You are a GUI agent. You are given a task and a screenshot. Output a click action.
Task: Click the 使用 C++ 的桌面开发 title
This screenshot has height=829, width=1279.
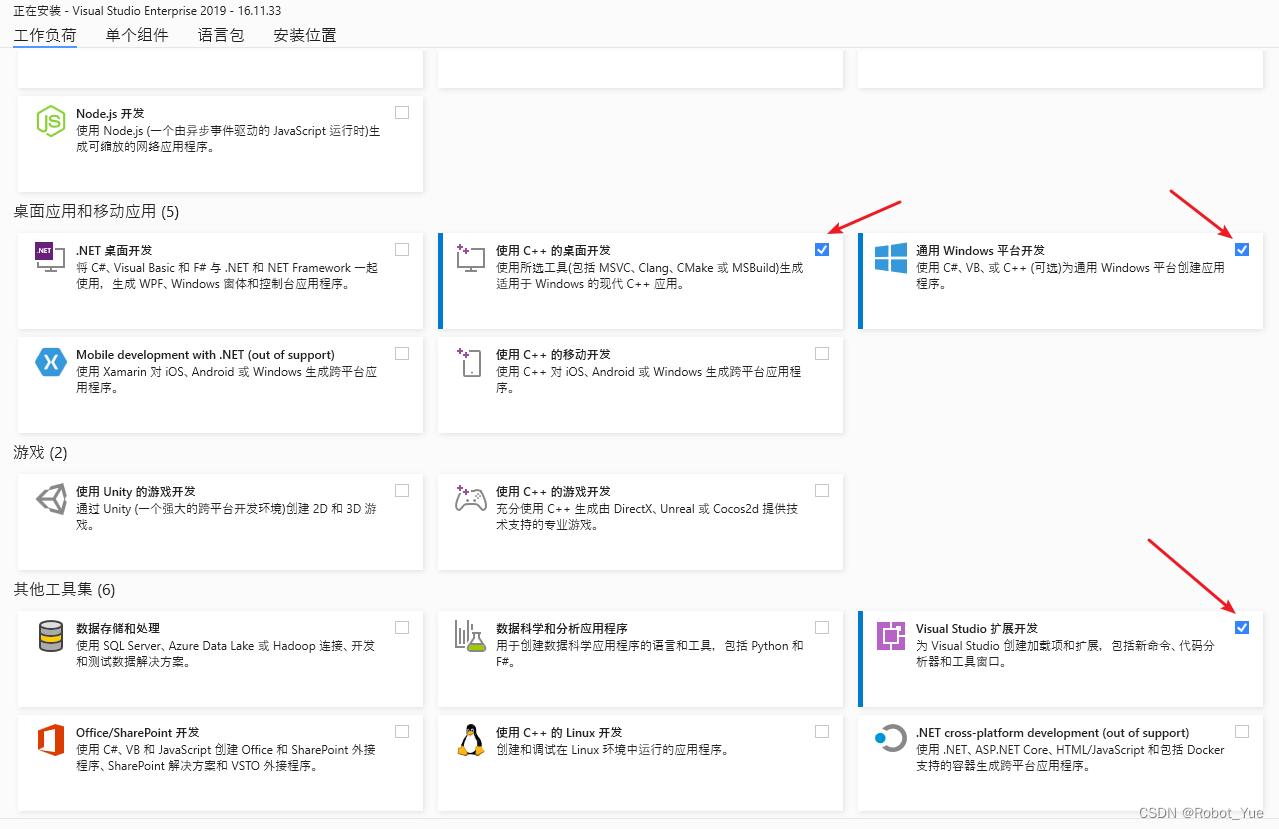click(x=553, y=250)
